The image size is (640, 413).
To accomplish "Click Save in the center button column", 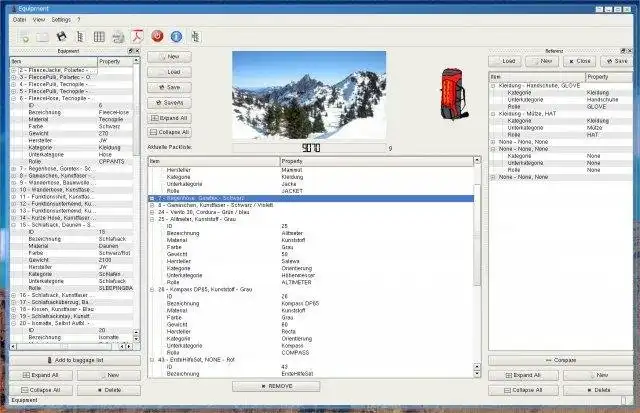I will (x=169, y=88).
